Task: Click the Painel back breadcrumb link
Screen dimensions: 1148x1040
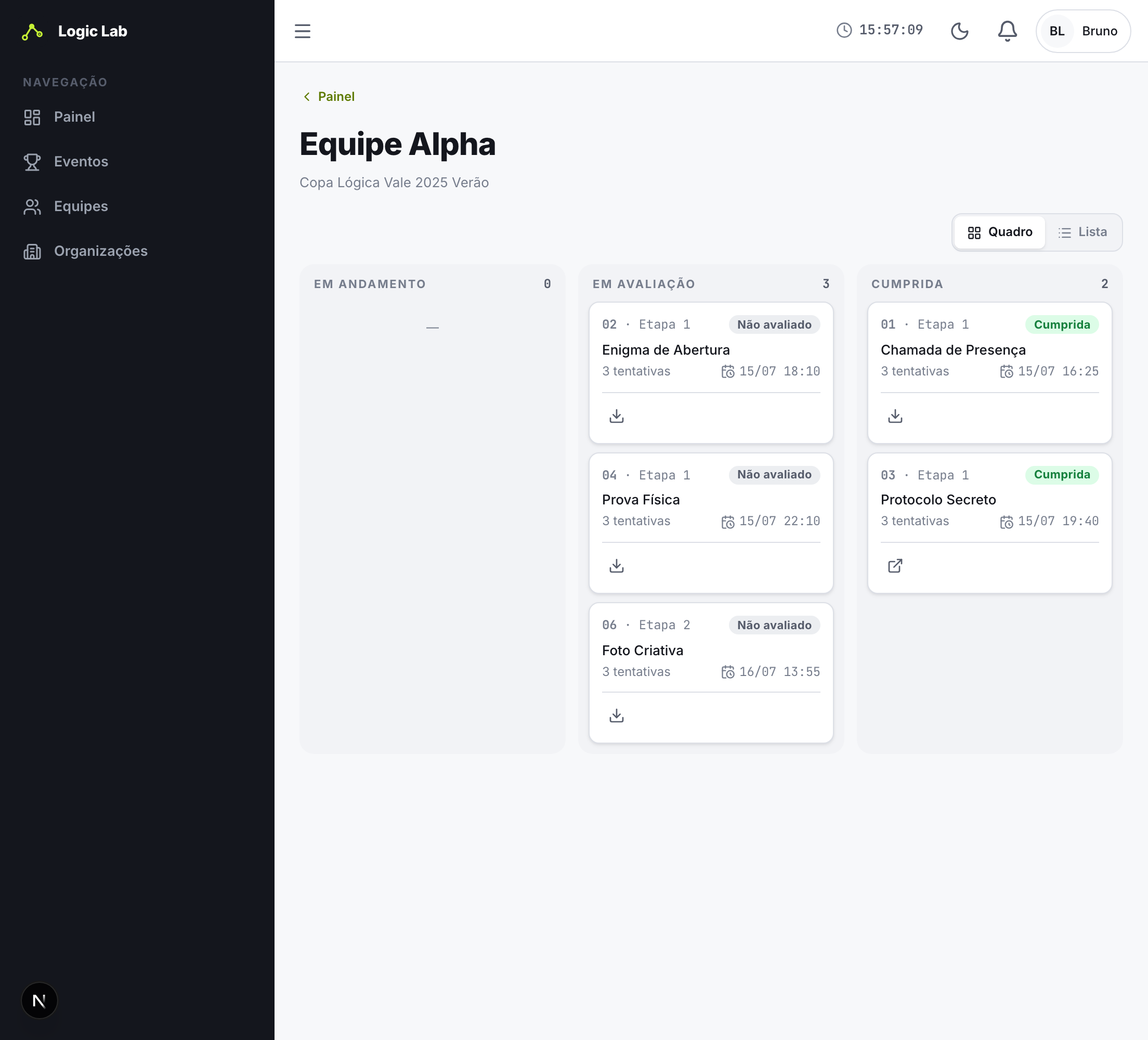Action: pyautogui.click(x=329, y=96)
